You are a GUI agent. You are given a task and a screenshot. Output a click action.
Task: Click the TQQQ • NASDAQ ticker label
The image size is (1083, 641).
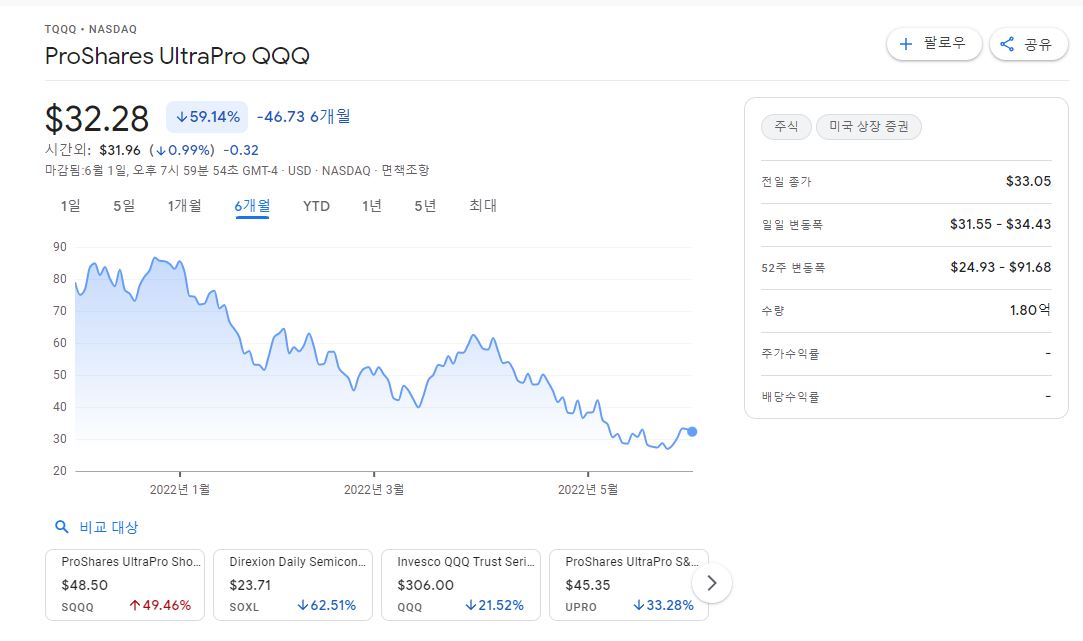pyautogui.click(x=91, y=29)
